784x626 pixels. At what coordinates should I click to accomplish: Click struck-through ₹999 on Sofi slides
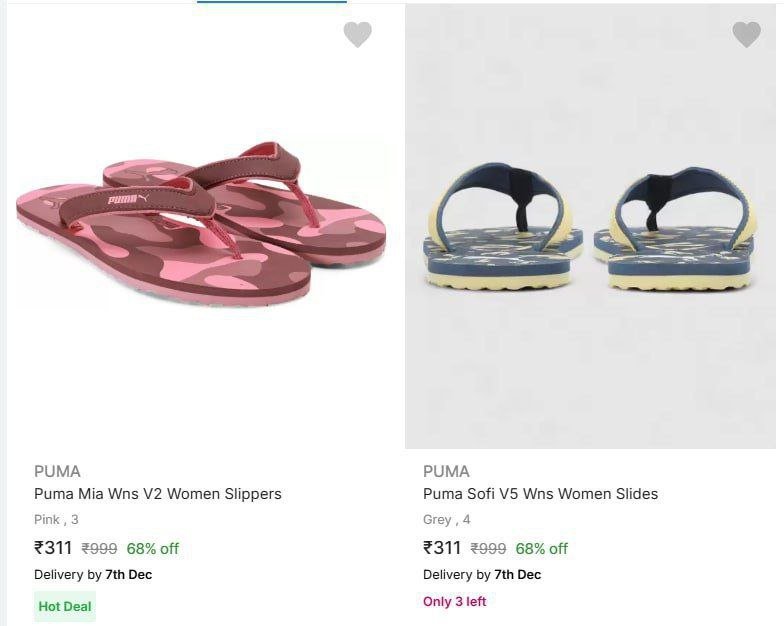pyautogui.click(x=488, y=549)
